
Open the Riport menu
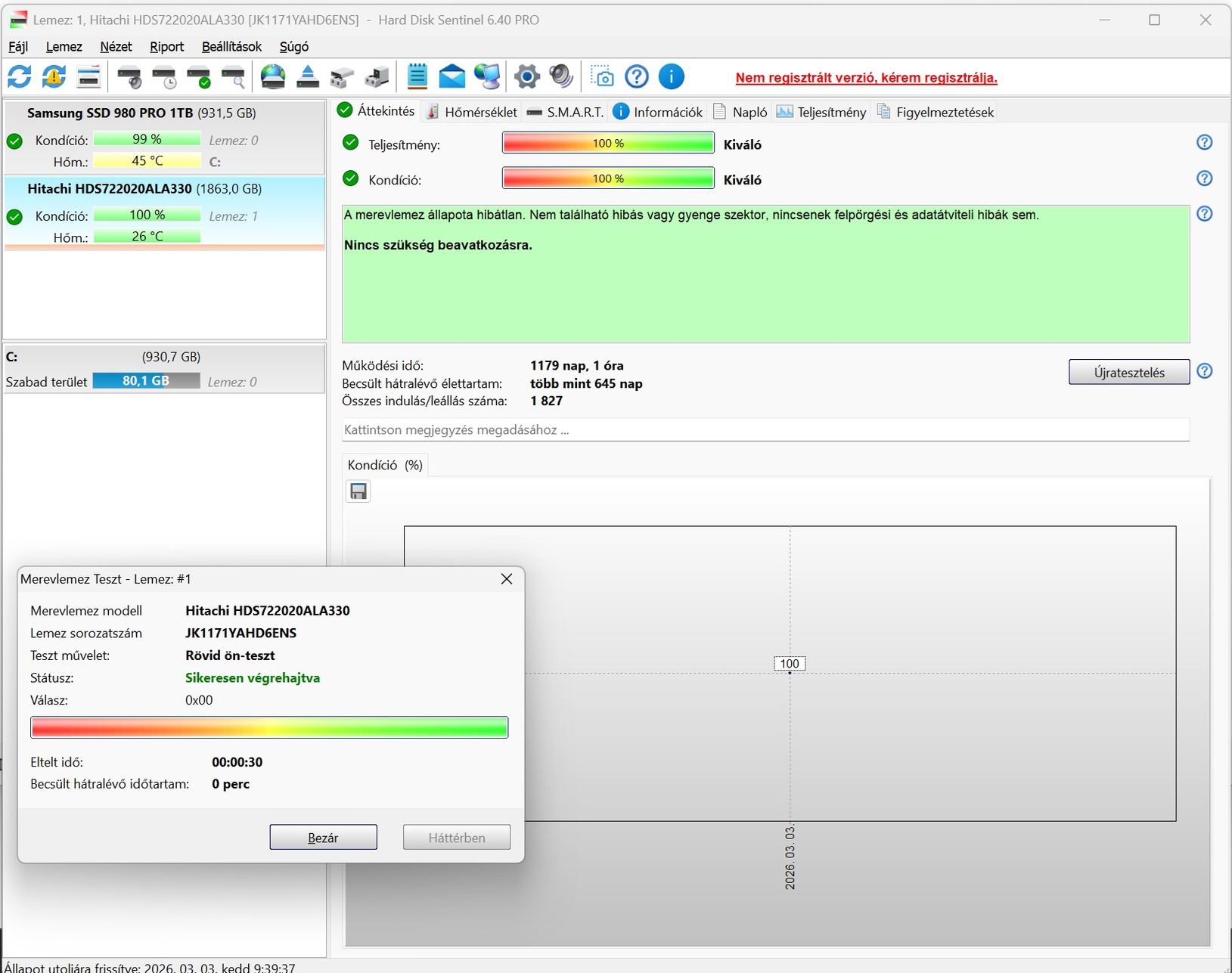click(x=166, y=47)
